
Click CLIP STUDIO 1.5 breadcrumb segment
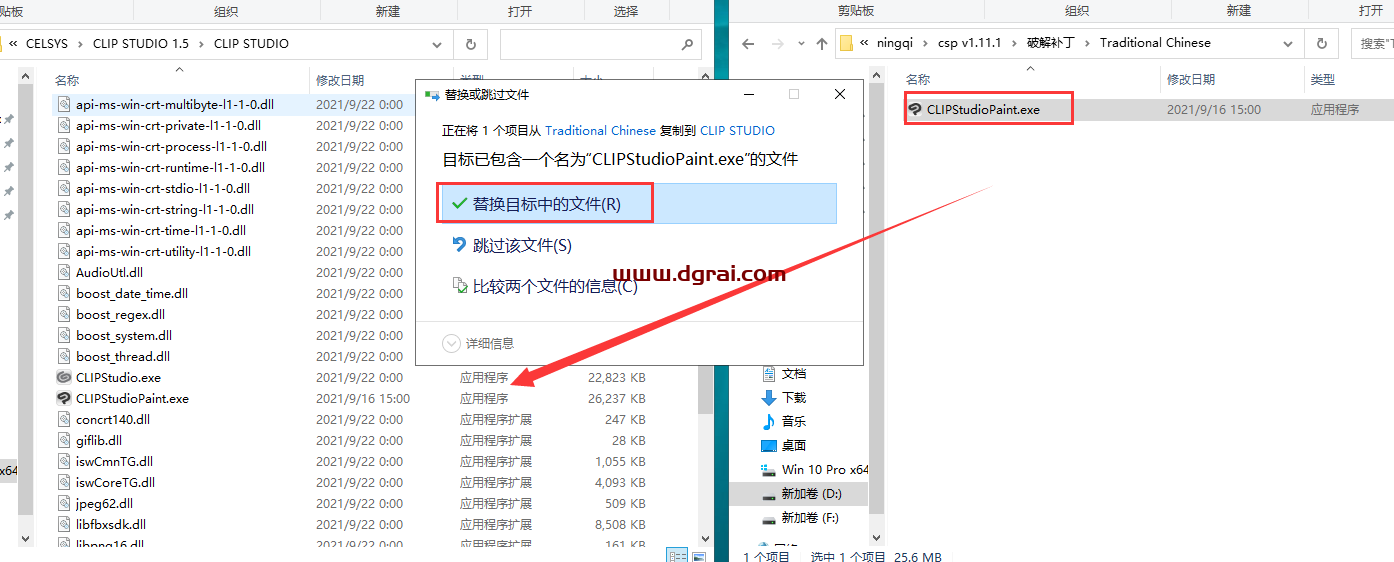coord(141,44)
